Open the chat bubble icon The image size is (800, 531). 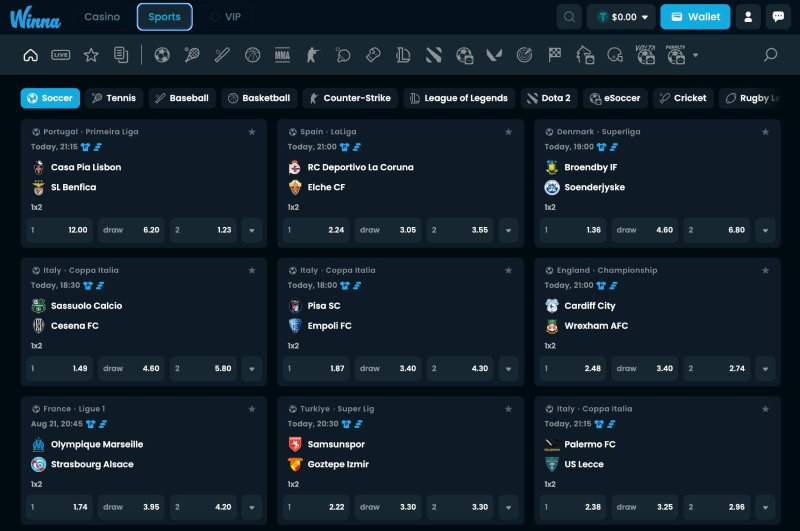click(x=778, y=17)
